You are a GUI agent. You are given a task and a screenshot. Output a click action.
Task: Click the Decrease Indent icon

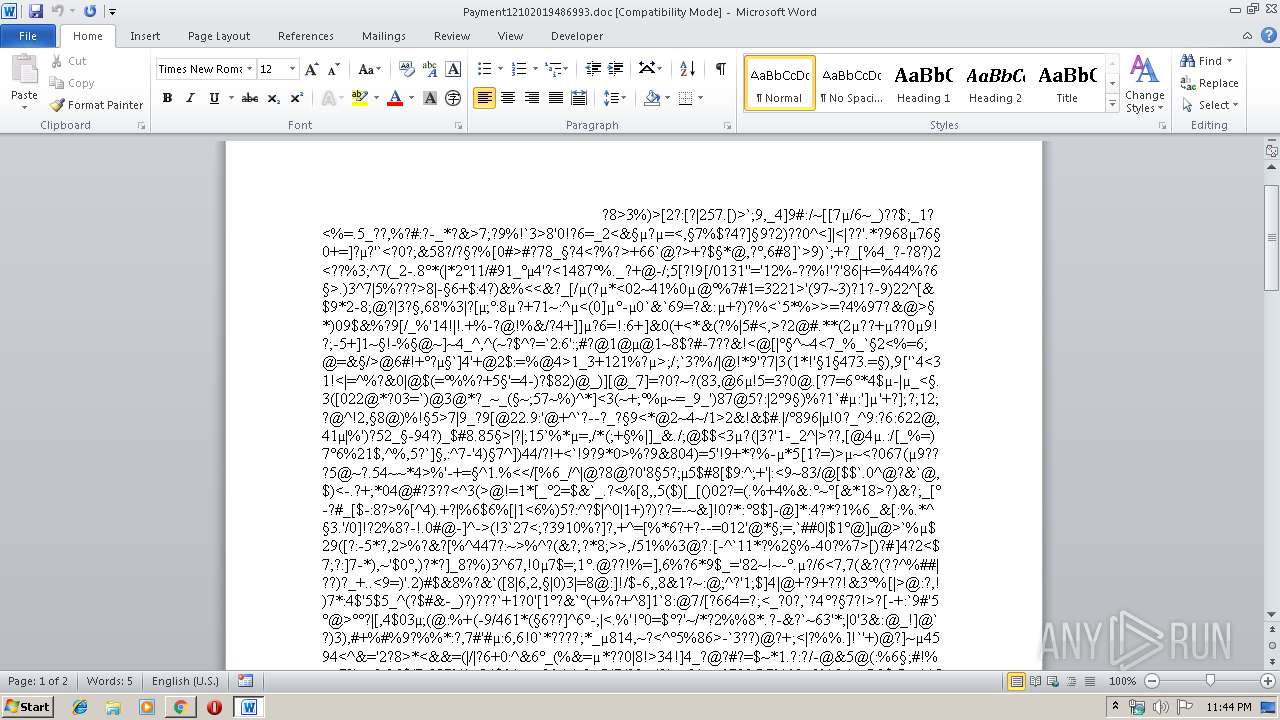tap(593, 69)
